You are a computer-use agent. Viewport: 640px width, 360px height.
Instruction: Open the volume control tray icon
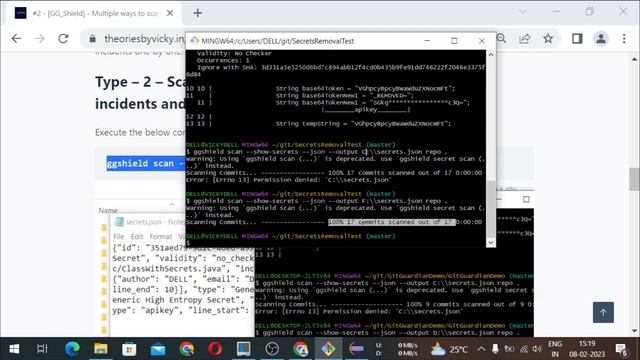[x=537, y=349]
